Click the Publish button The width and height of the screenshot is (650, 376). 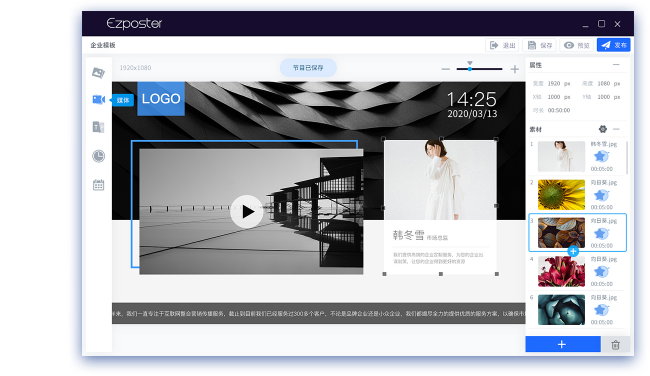(x=614, y=45)
